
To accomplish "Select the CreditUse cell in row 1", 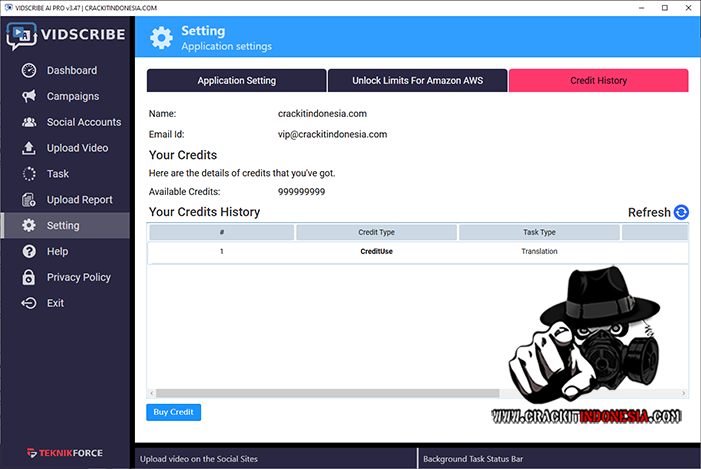I will (376, 251).
